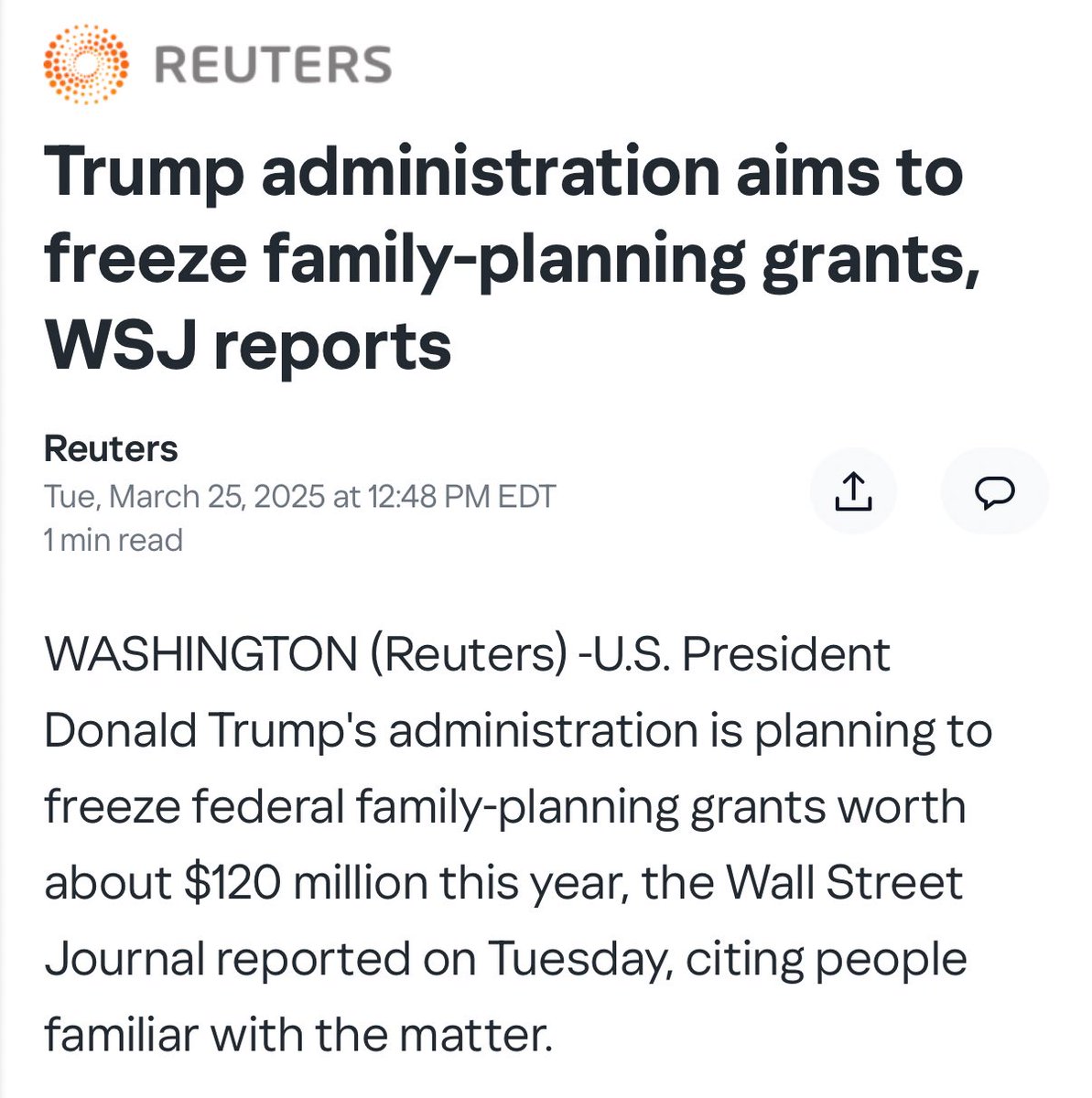The image size is (1092, 1098).
Task: Select the words "WSJ reports" in headline
Action: [x=248, y=346]
